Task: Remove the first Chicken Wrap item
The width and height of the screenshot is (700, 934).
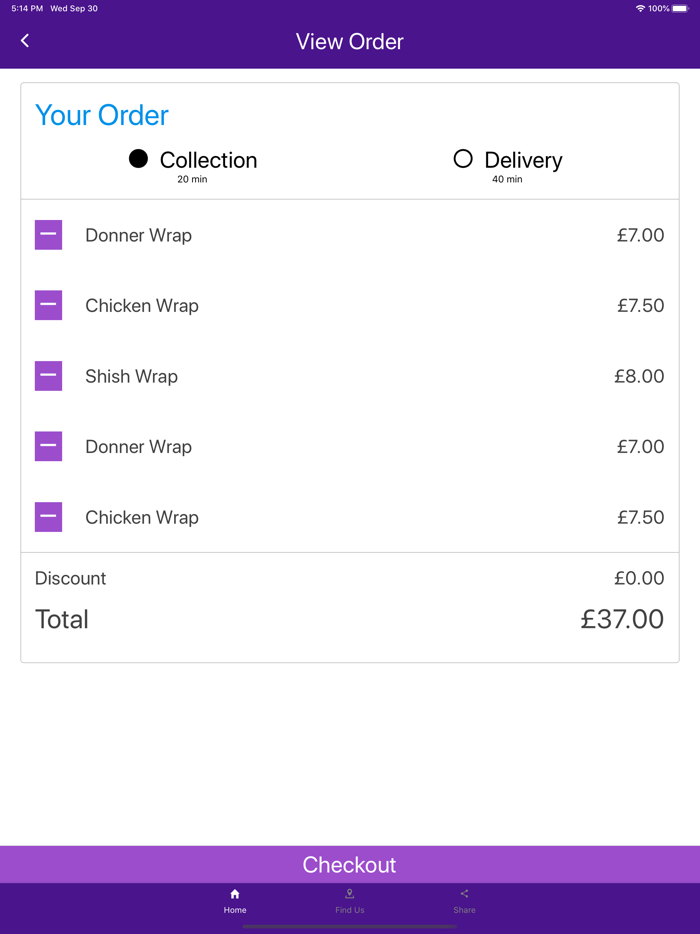Action: pyautogui.click(x=48, y=305)
